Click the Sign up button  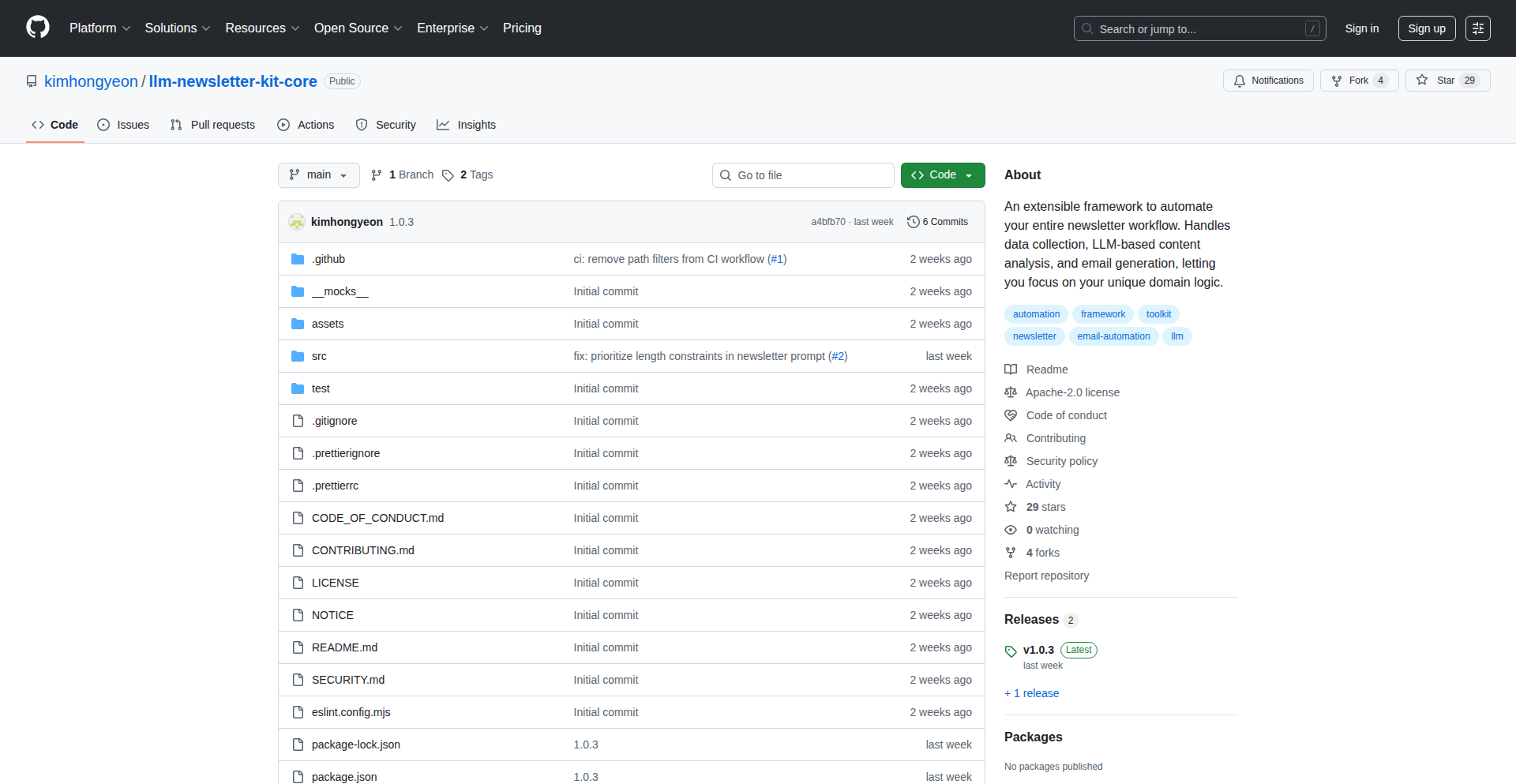(1426, 28)
